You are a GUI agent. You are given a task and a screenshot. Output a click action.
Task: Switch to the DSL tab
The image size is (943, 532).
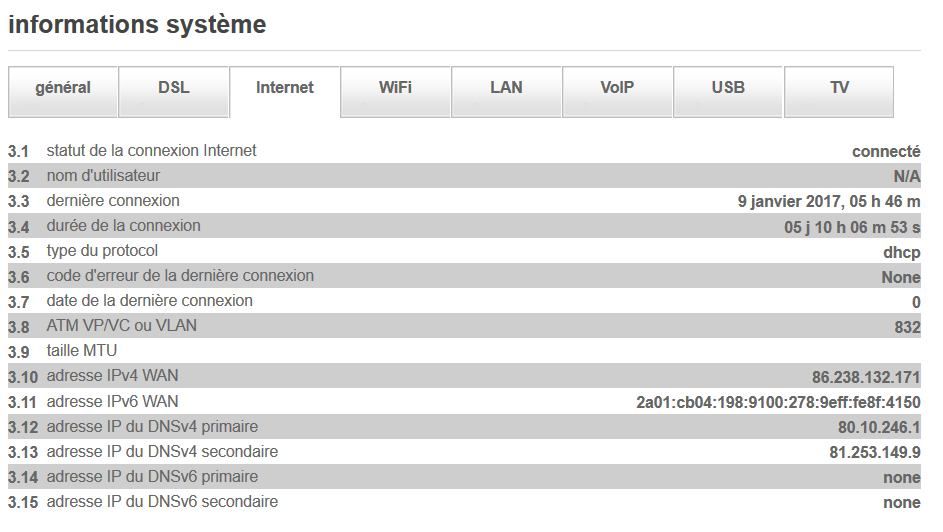point(173,88)
